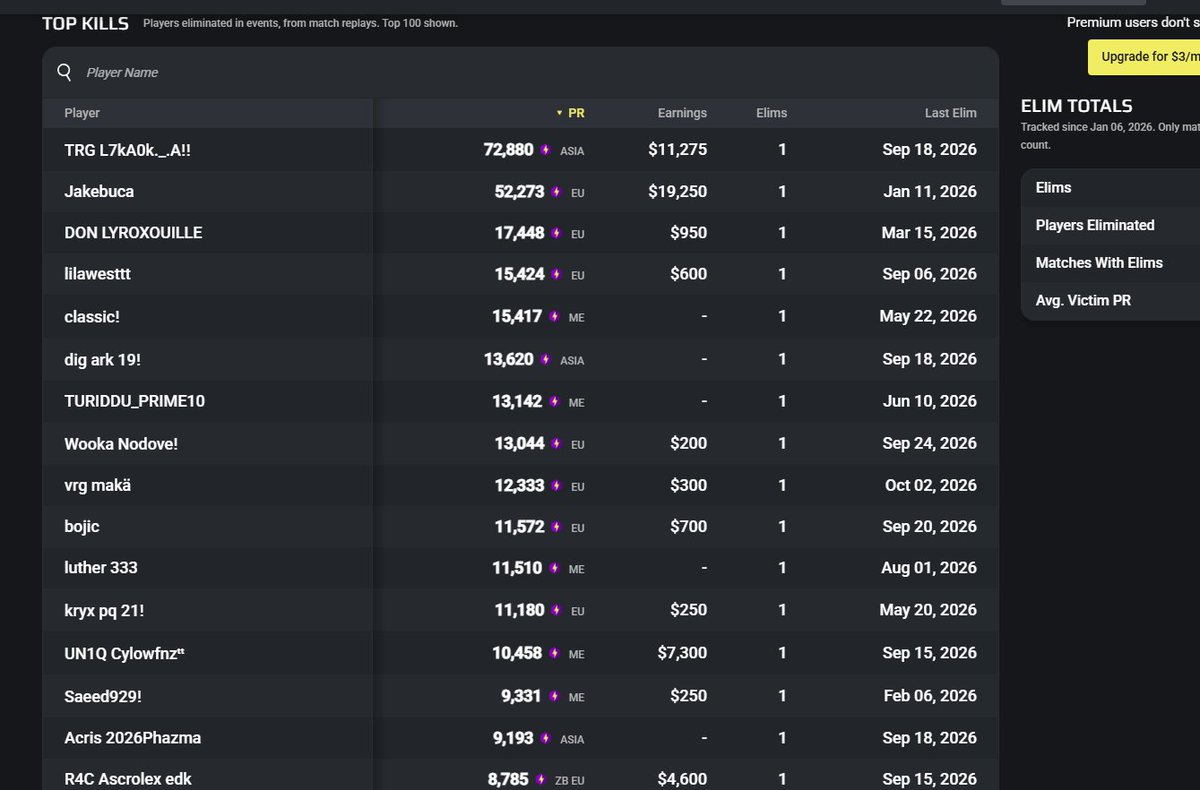Click the TOP KILLS heading
The height and width of the screenshot is (790, 1200).
pyautogui.click(x=85, y=22)
